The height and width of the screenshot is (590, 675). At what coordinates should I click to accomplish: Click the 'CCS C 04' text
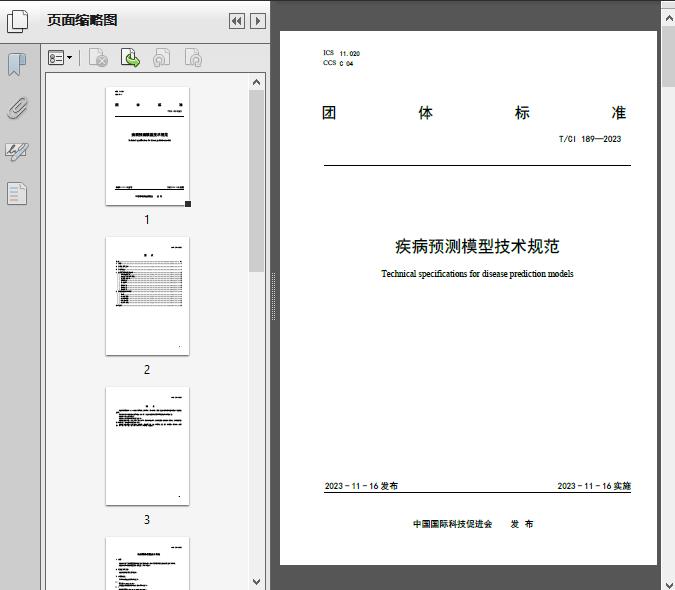point(338,63)
